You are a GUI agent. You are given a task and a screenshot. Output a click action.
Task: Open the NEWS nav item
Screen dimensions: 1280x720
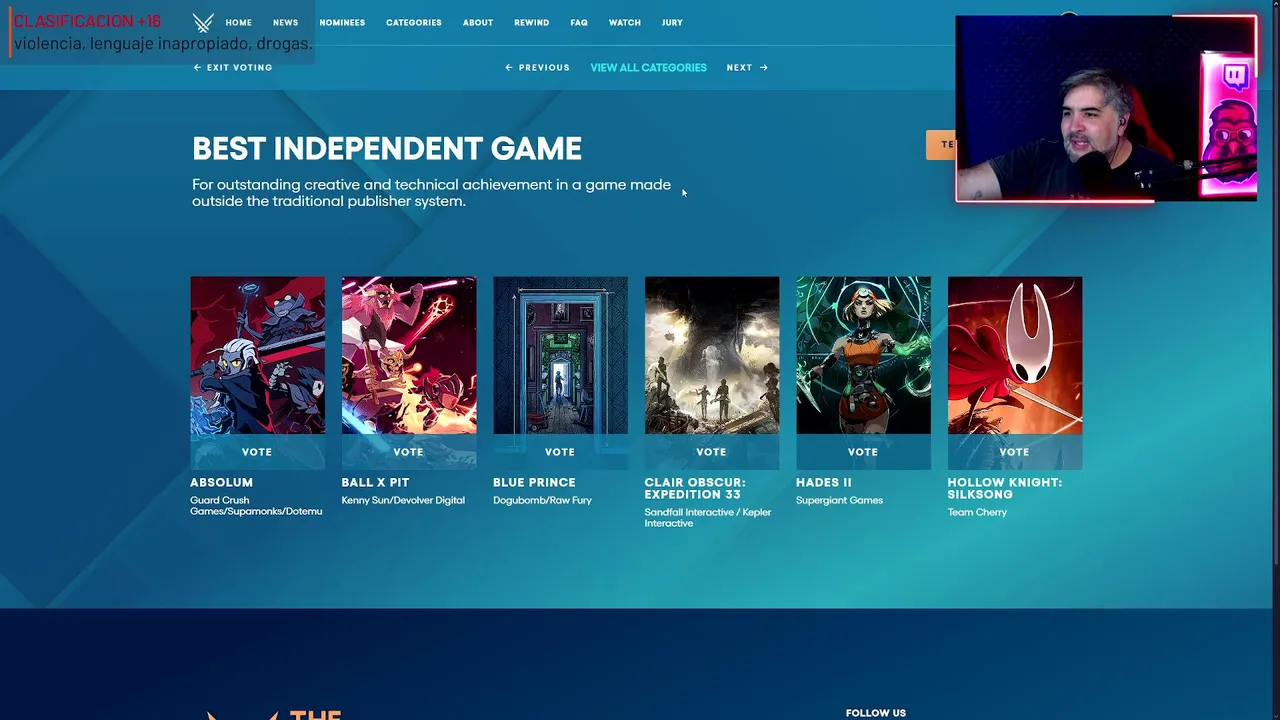pyautogui.click(x=285, y=22)
